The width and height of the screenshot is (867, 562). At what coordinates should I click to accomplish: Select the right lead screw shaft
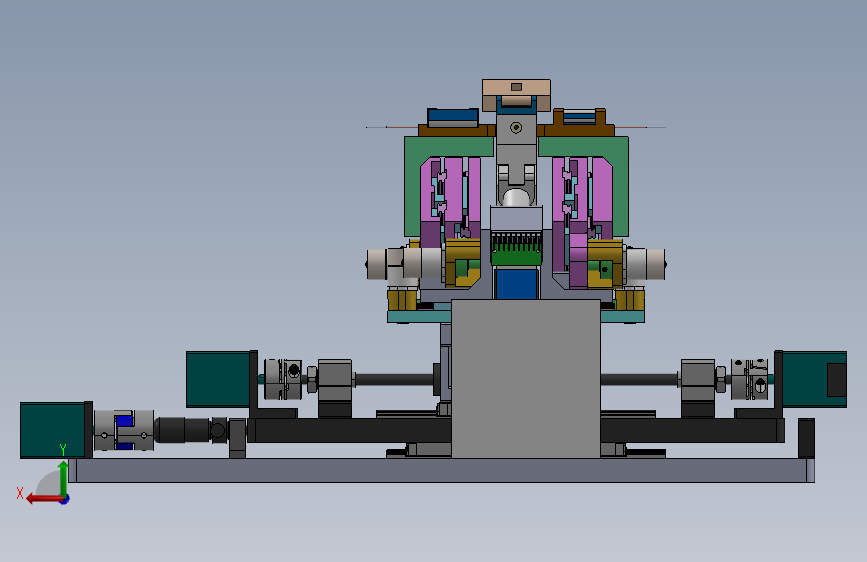pos(640,379)
